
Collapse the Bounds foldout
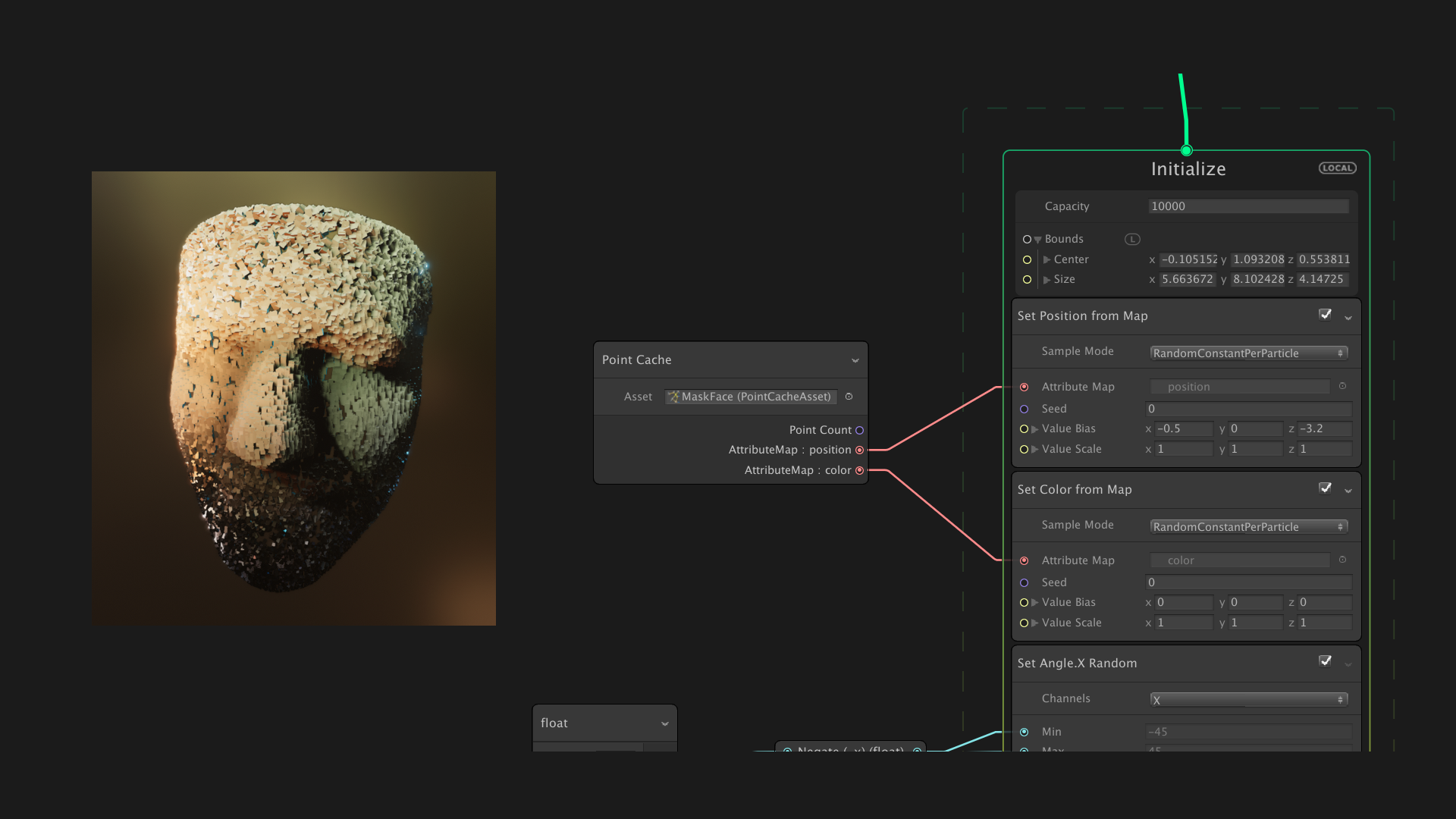click(1037, 240)
